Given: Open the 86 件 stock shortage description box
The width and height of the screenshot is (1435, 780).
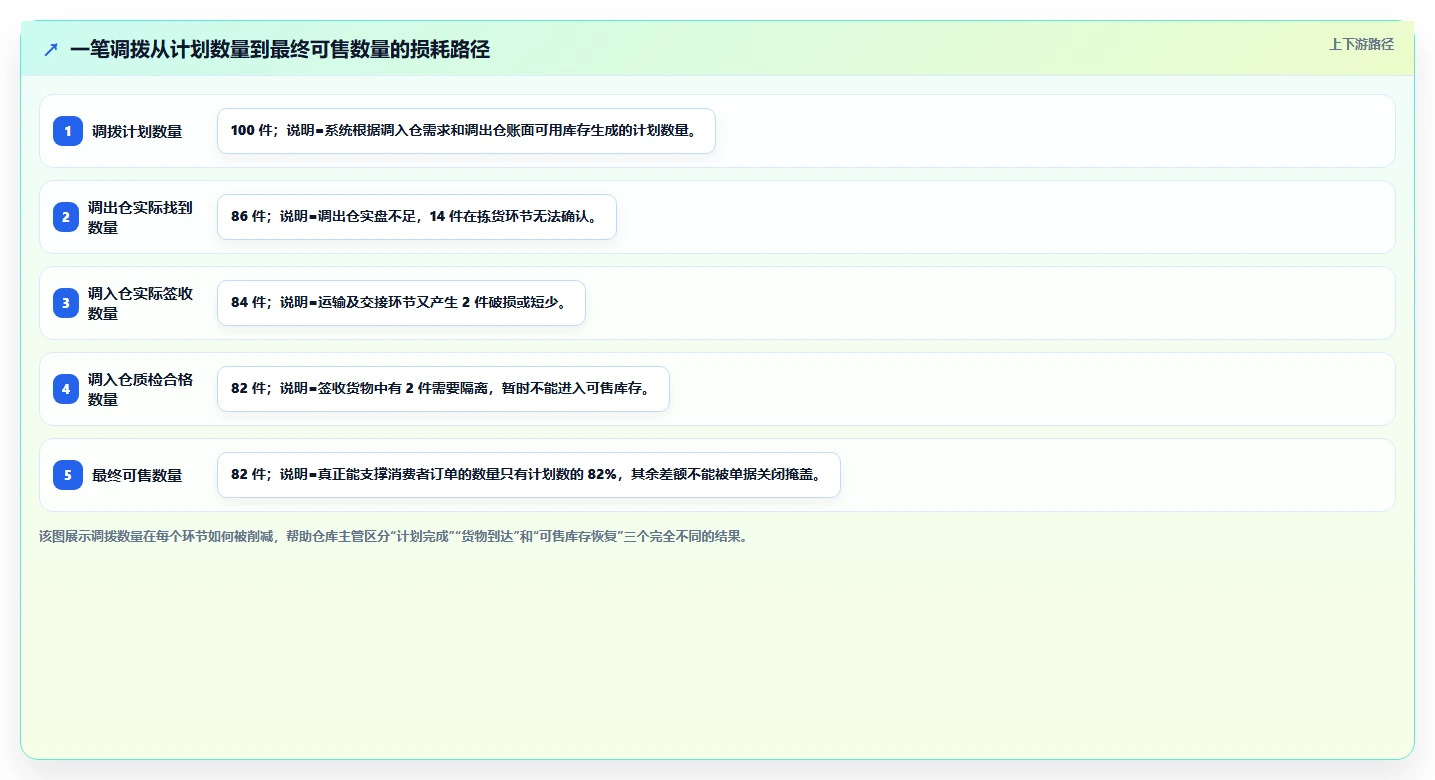Looking at the screenshot, I should (417, 217).
